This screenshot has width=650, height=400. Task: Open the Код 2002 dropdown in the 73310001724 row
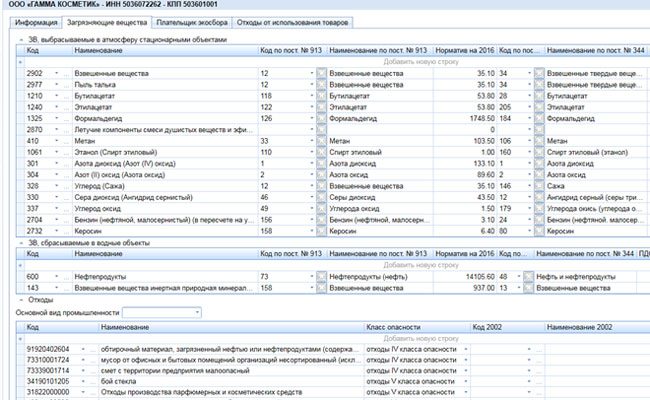pyautogui.click(x=529, y=360)
